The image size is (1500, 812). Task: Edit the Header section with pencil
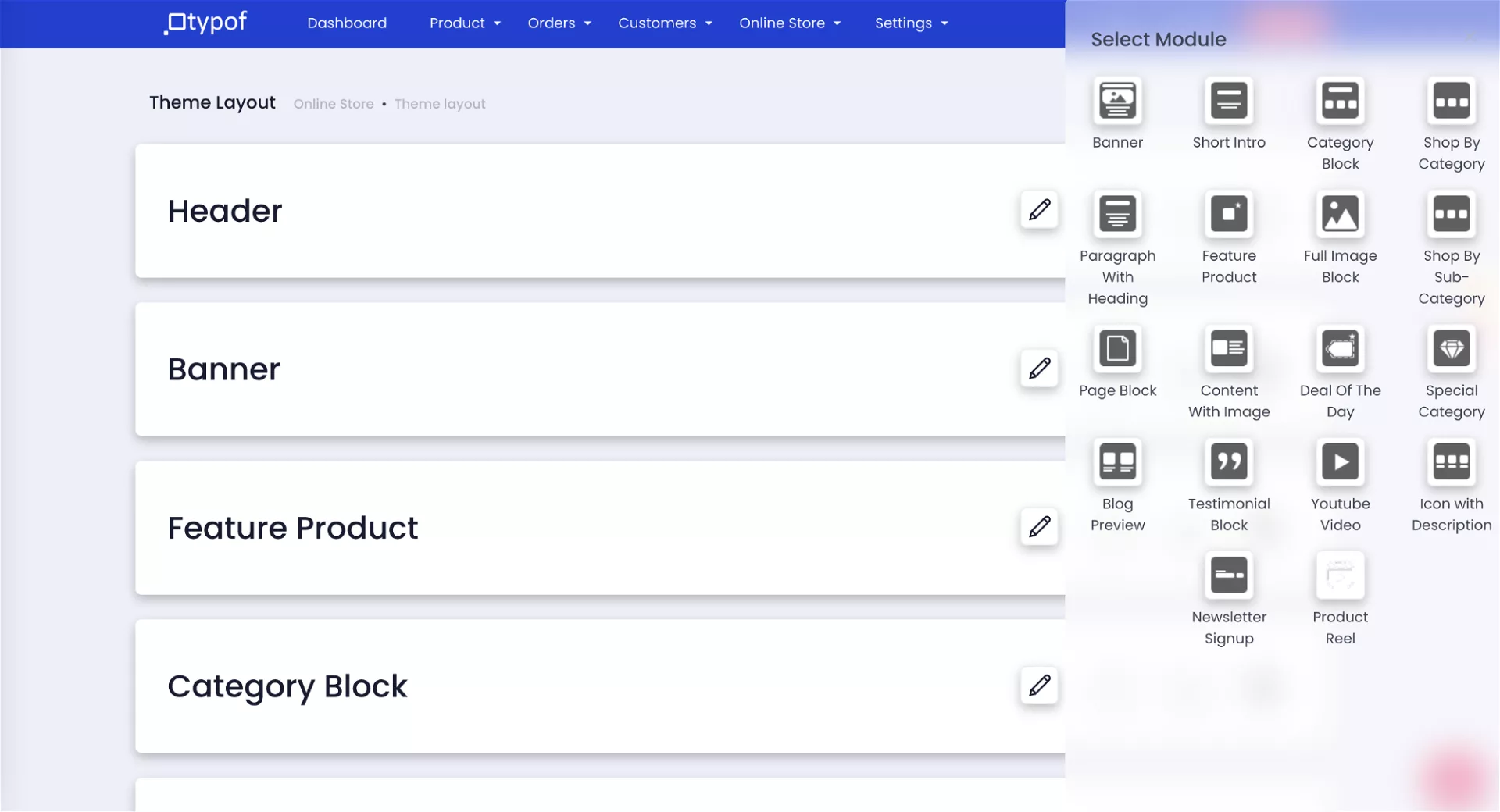click(x=1039, y=210)
